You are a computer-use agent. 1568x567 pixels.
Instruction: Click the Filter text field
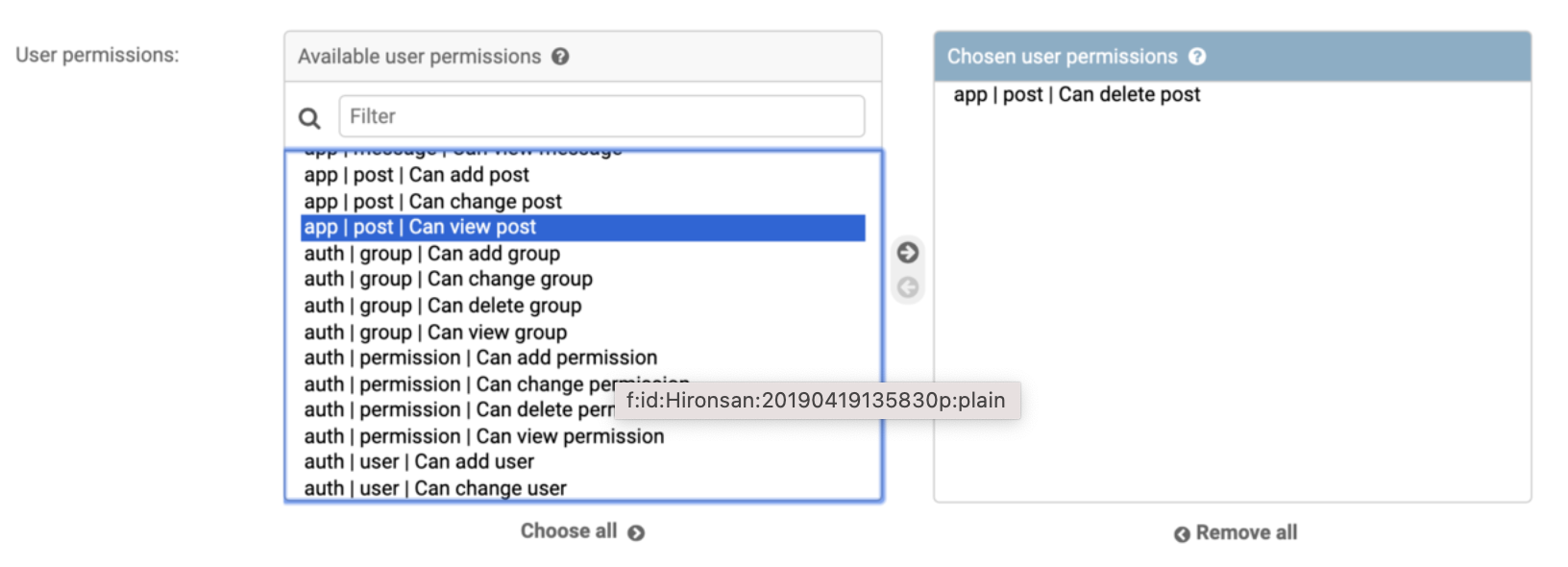coord(601,116)
